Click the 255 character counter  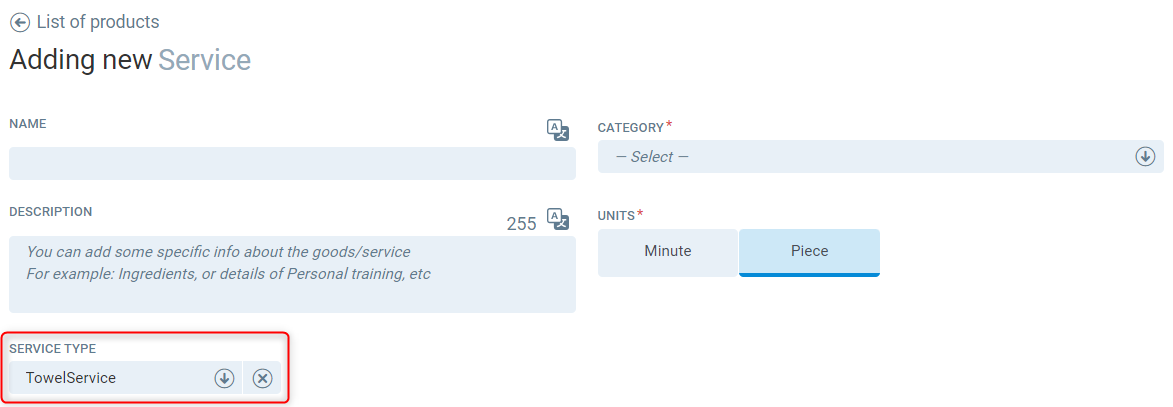[x=521, y=224]
